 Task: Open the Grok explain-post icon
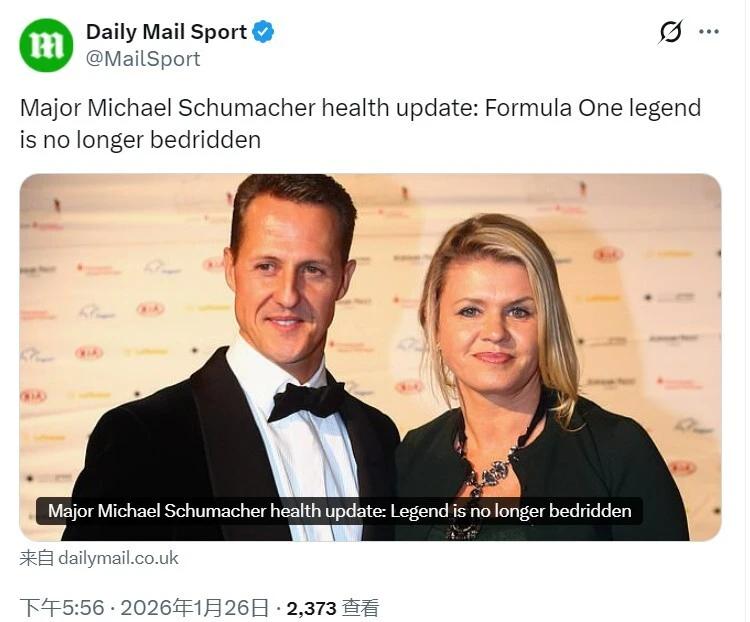pos(671,32)
